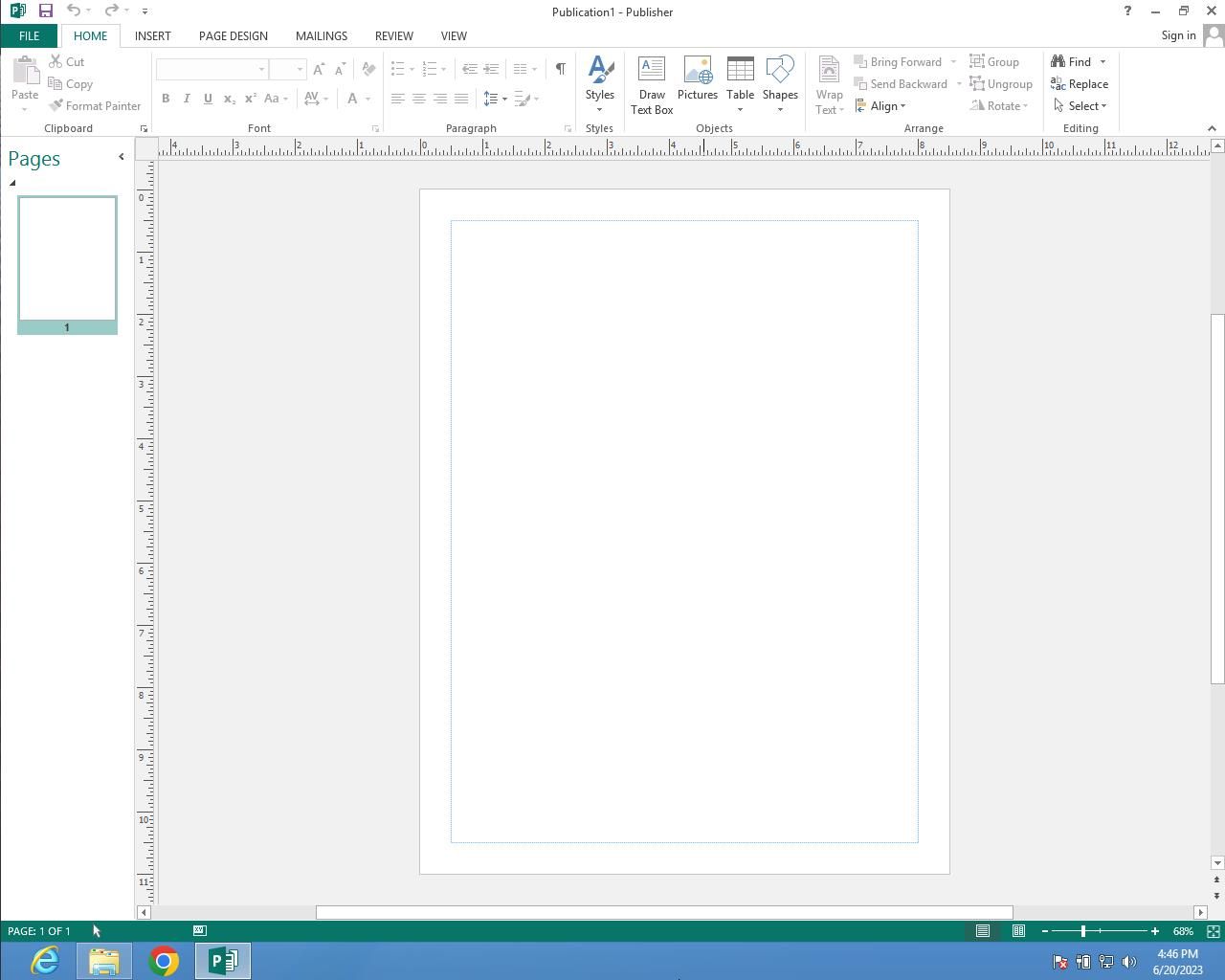
Task: Click the Replace tool in Editing group
Action: tap(1079, 84)
